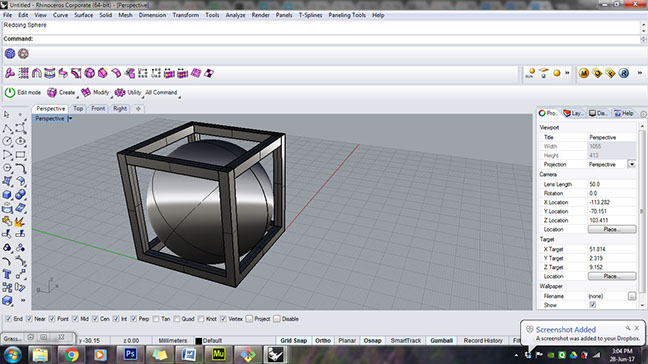Open the T-Splines Create tools

pos(61,93)
